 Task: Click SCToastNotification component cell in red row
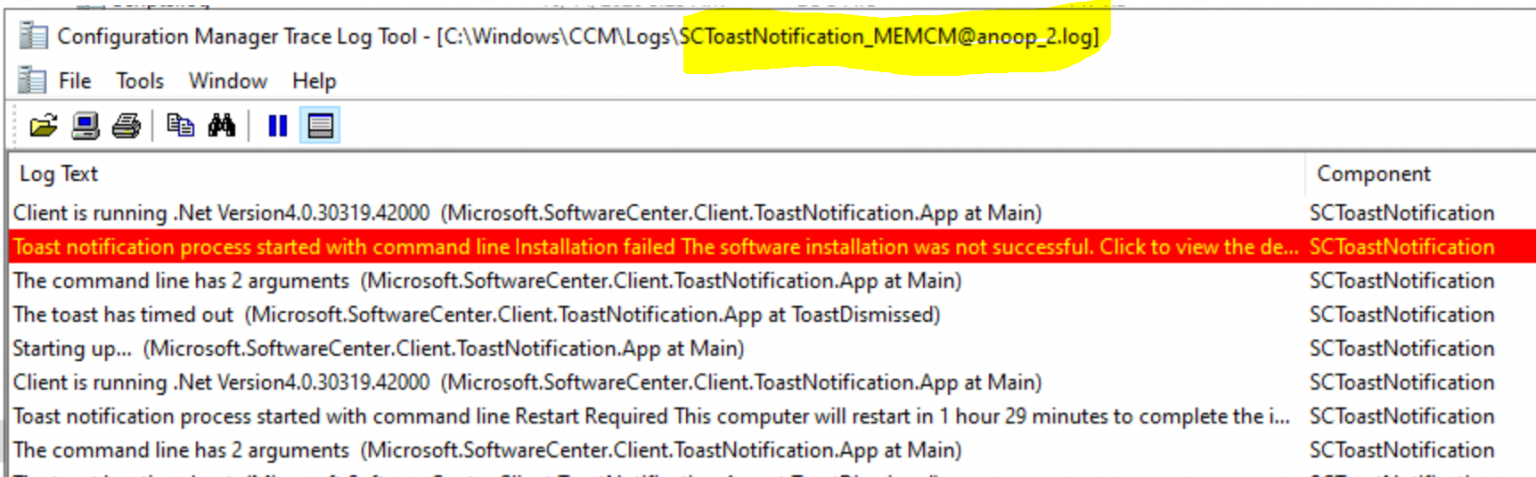coord(1402,247)
